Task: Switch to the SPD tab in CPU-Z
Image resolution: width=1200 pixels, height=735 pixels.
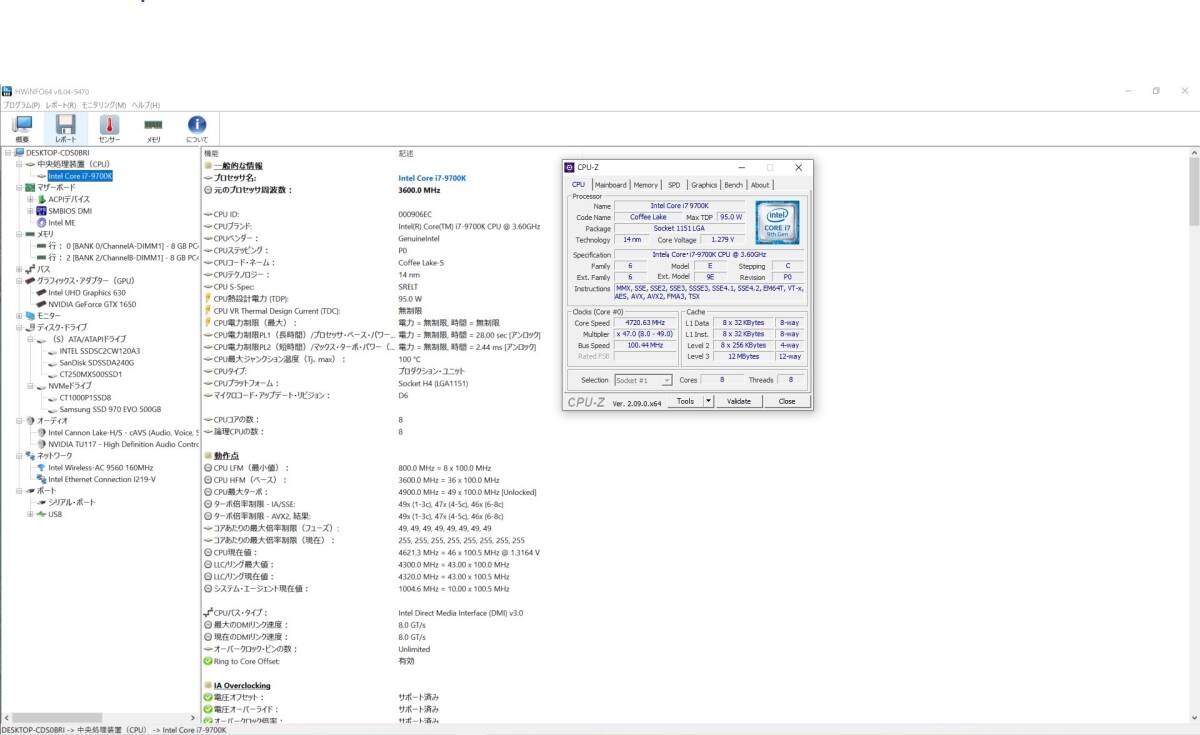Action: [674, 185]
